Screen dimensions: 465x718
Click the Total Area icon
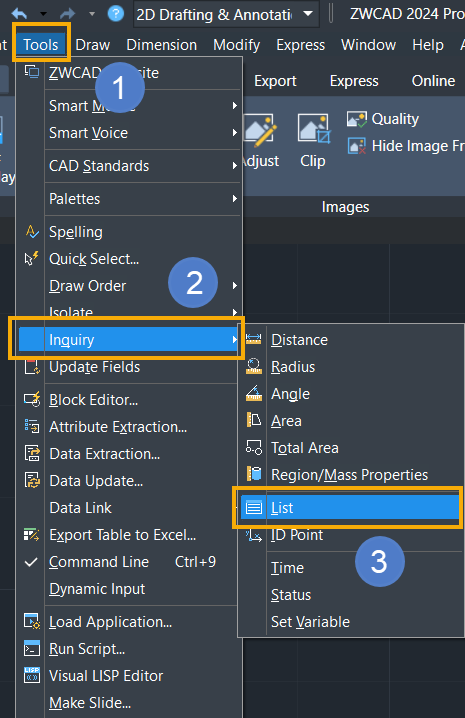253,447
